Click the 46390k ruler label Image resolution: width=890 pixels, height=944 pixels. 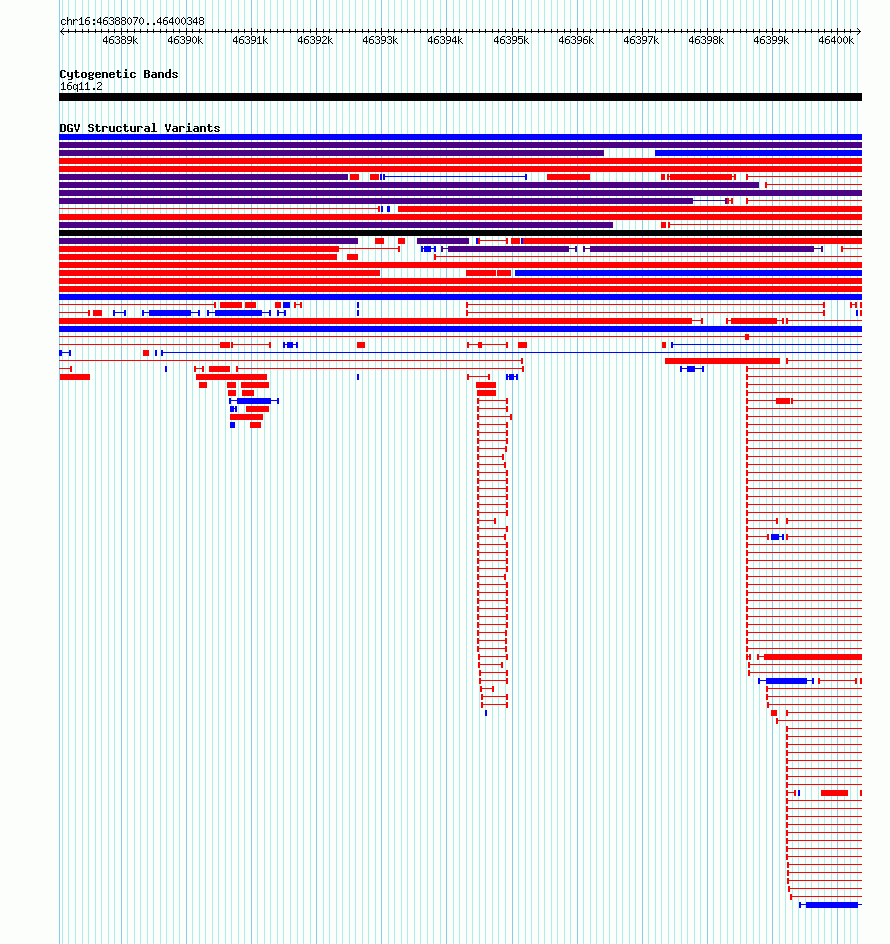point(185,40)
